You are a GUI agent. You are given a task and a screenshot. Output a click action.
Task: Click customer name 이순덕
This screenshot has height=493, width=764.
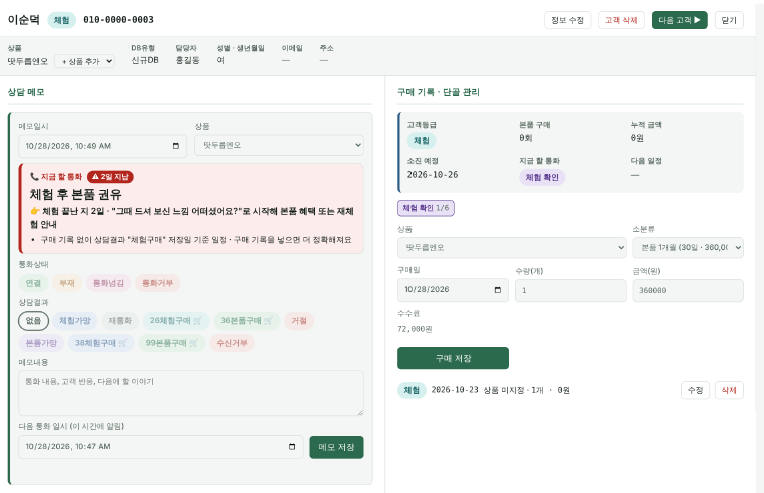pos(24,19)
